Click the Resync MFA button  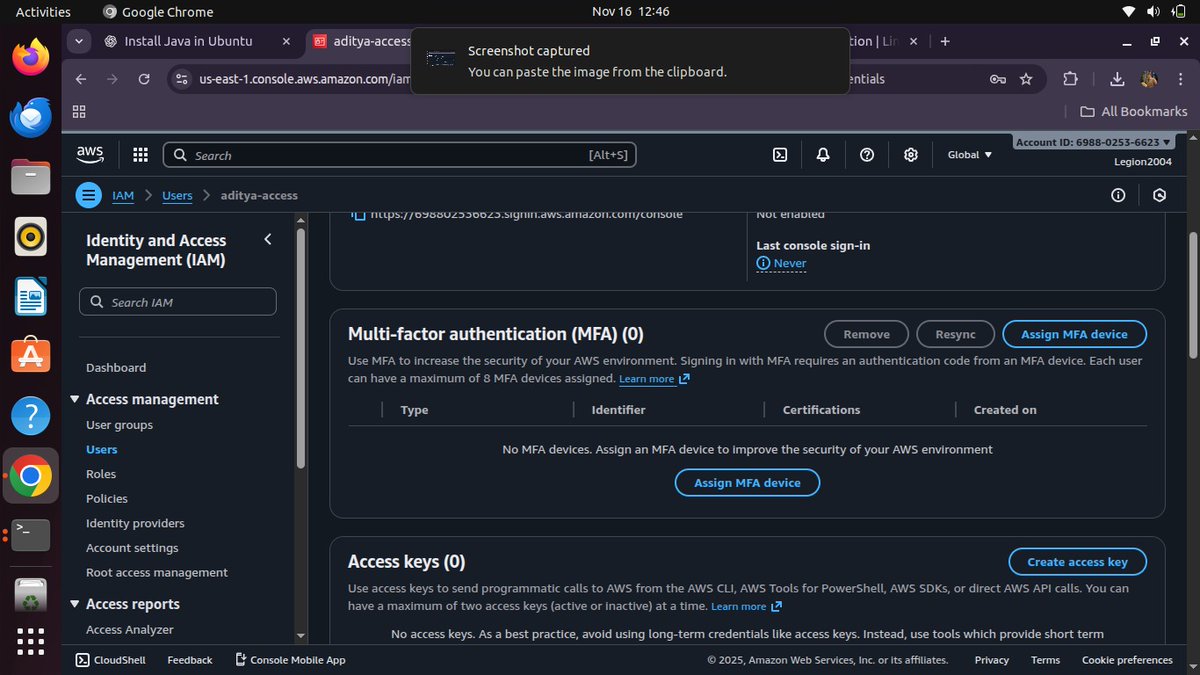[x=956, y=334]
